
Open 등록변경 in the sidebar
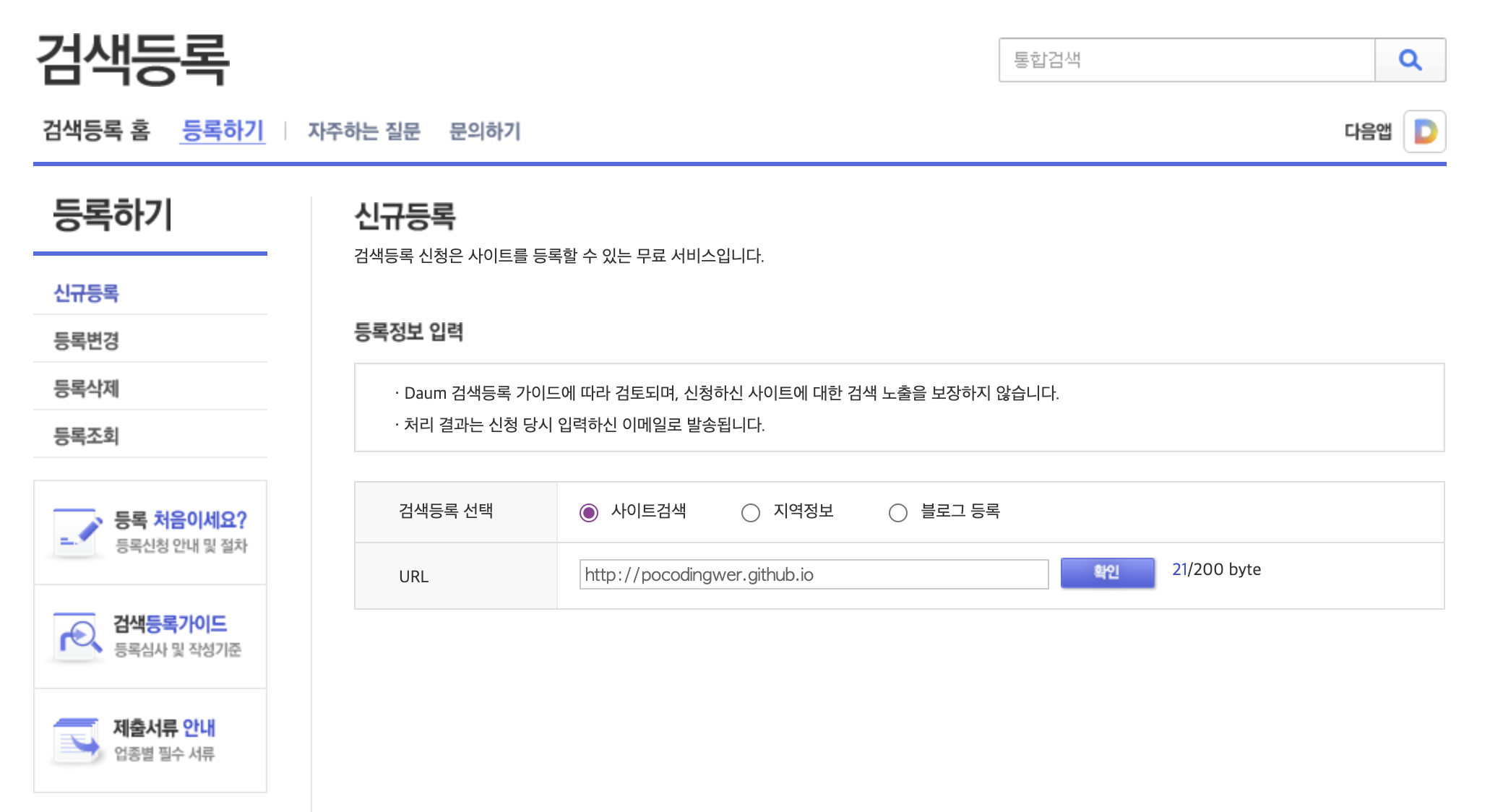point(86,341)
